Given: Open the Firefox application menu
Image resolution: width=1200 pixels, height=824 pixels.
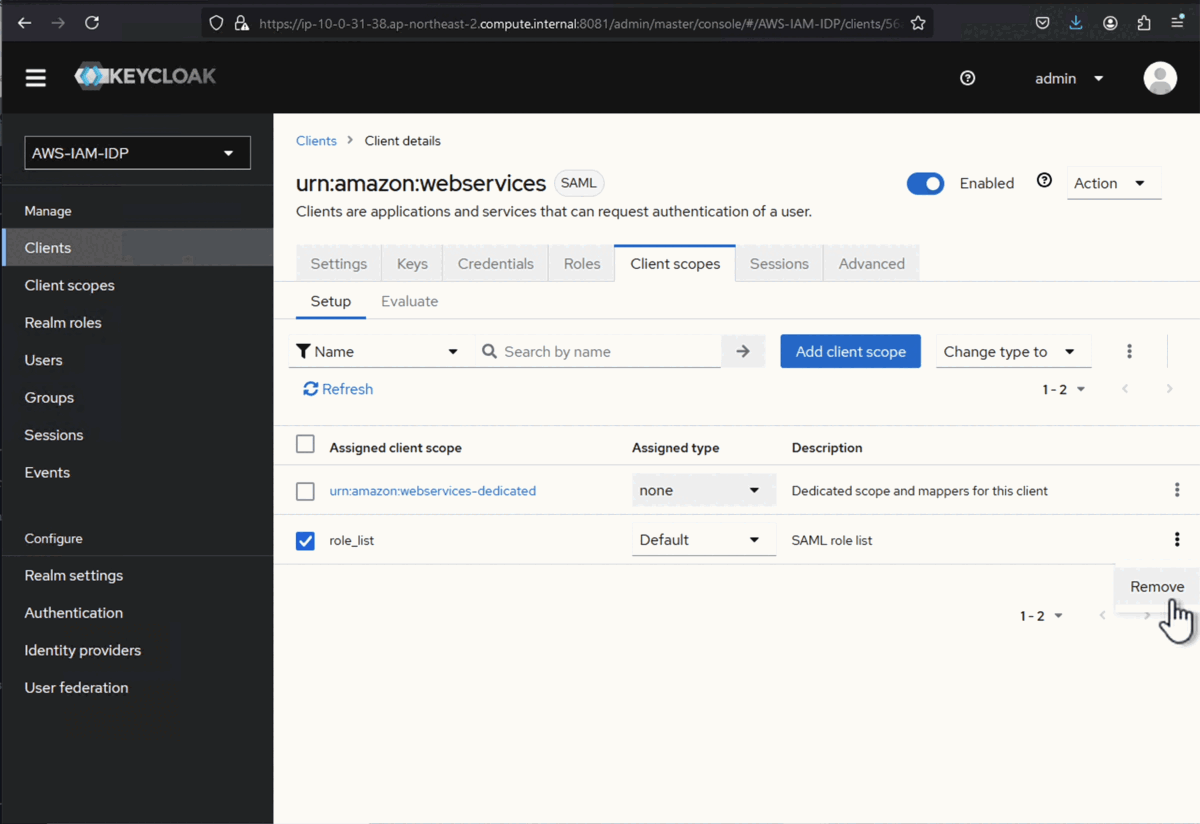Looking at the screenshot, I should [1178, 23].
